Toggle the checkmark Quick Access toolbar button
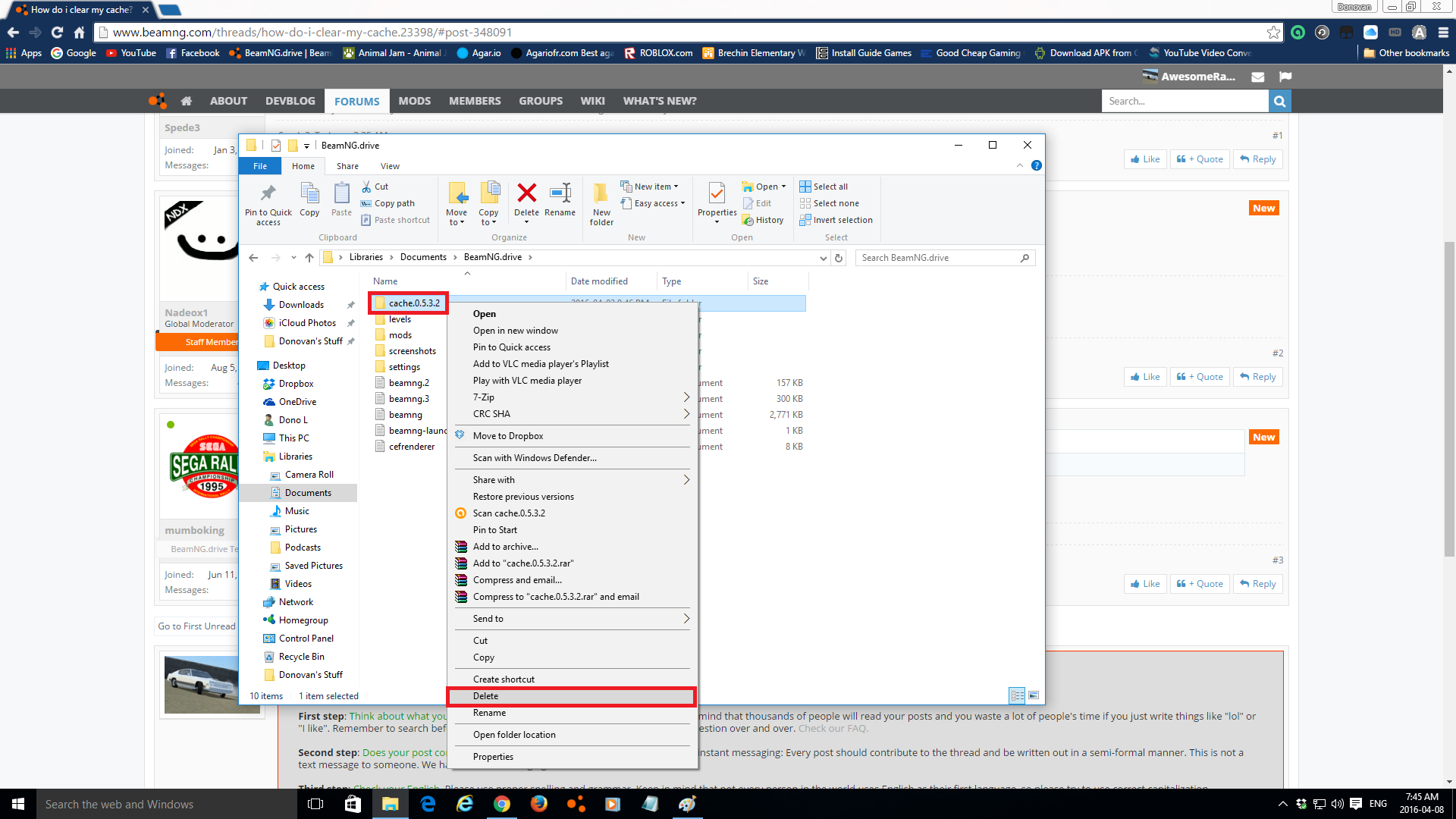This screenshot has width=1456, height=819. 276,146
